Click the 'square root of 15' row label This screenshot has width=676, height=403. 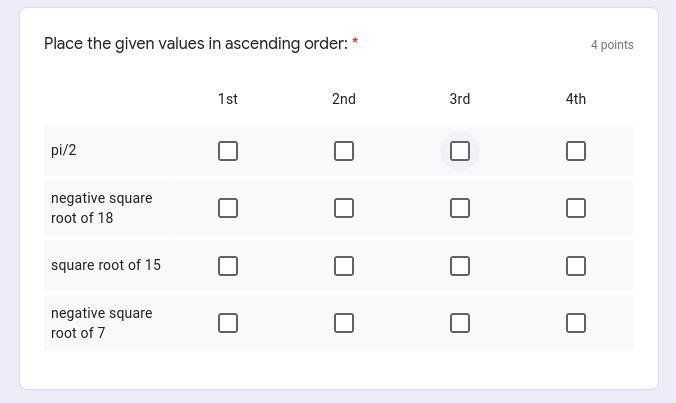pyautogui.click(x=106, y=265)
